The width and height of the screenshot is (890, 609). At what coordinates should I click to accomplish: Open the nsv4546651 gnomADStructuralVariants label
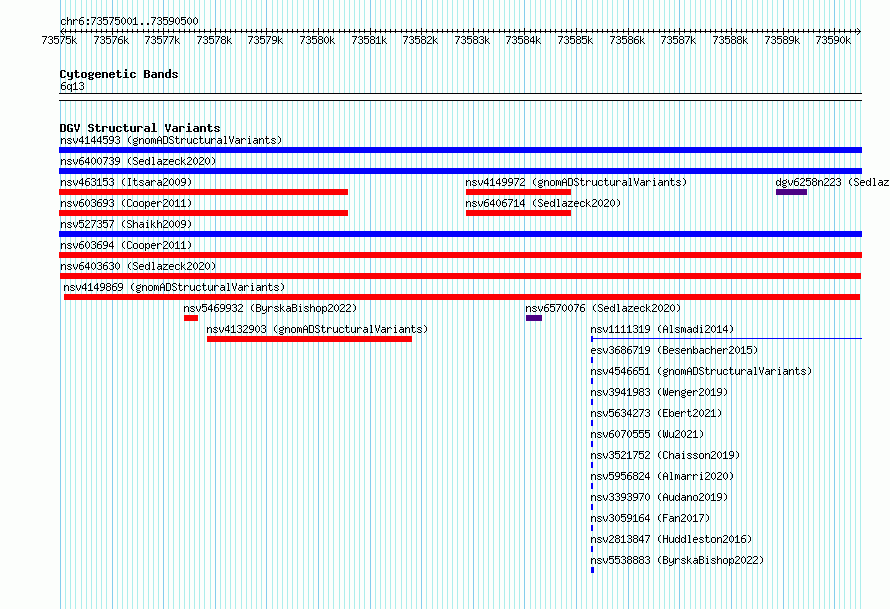(x=701, y=371)
